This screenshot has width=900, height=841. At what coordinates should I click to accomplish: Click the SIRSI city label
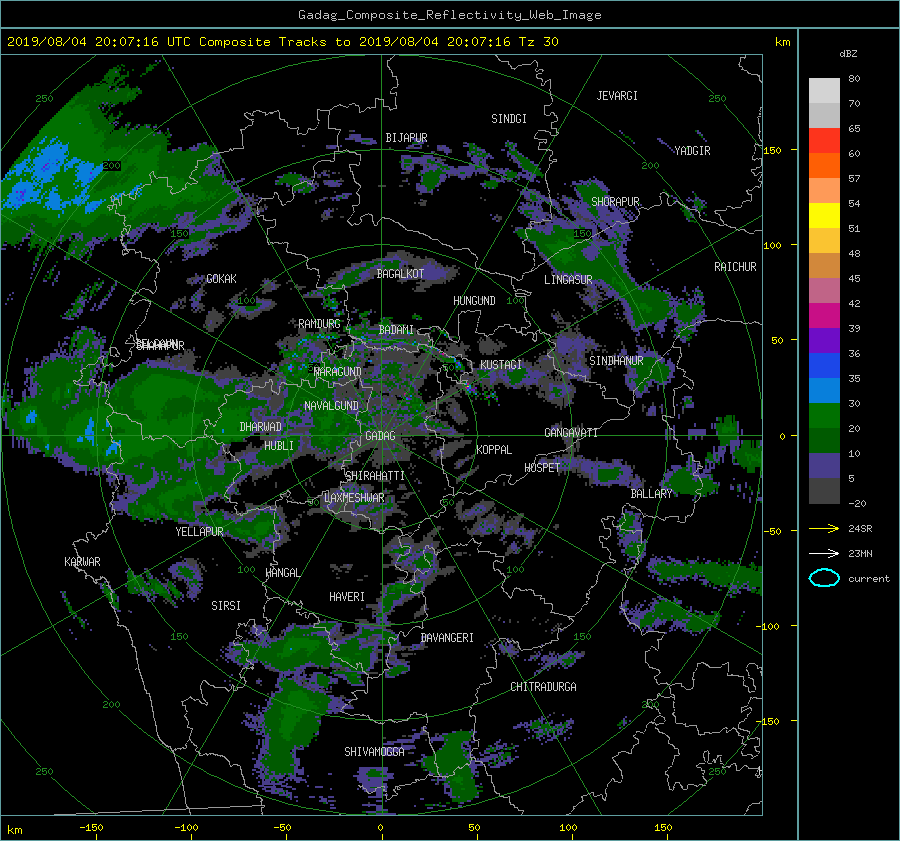[x=226, y=606]
